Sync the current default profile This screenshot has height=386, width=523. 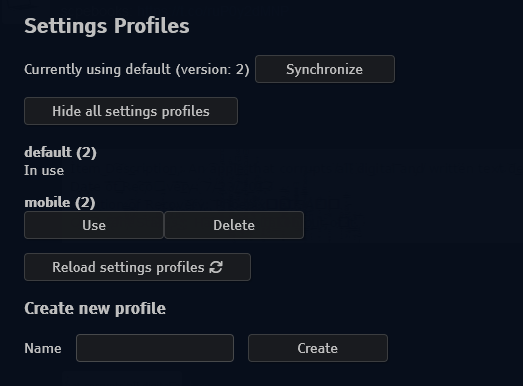325,69
